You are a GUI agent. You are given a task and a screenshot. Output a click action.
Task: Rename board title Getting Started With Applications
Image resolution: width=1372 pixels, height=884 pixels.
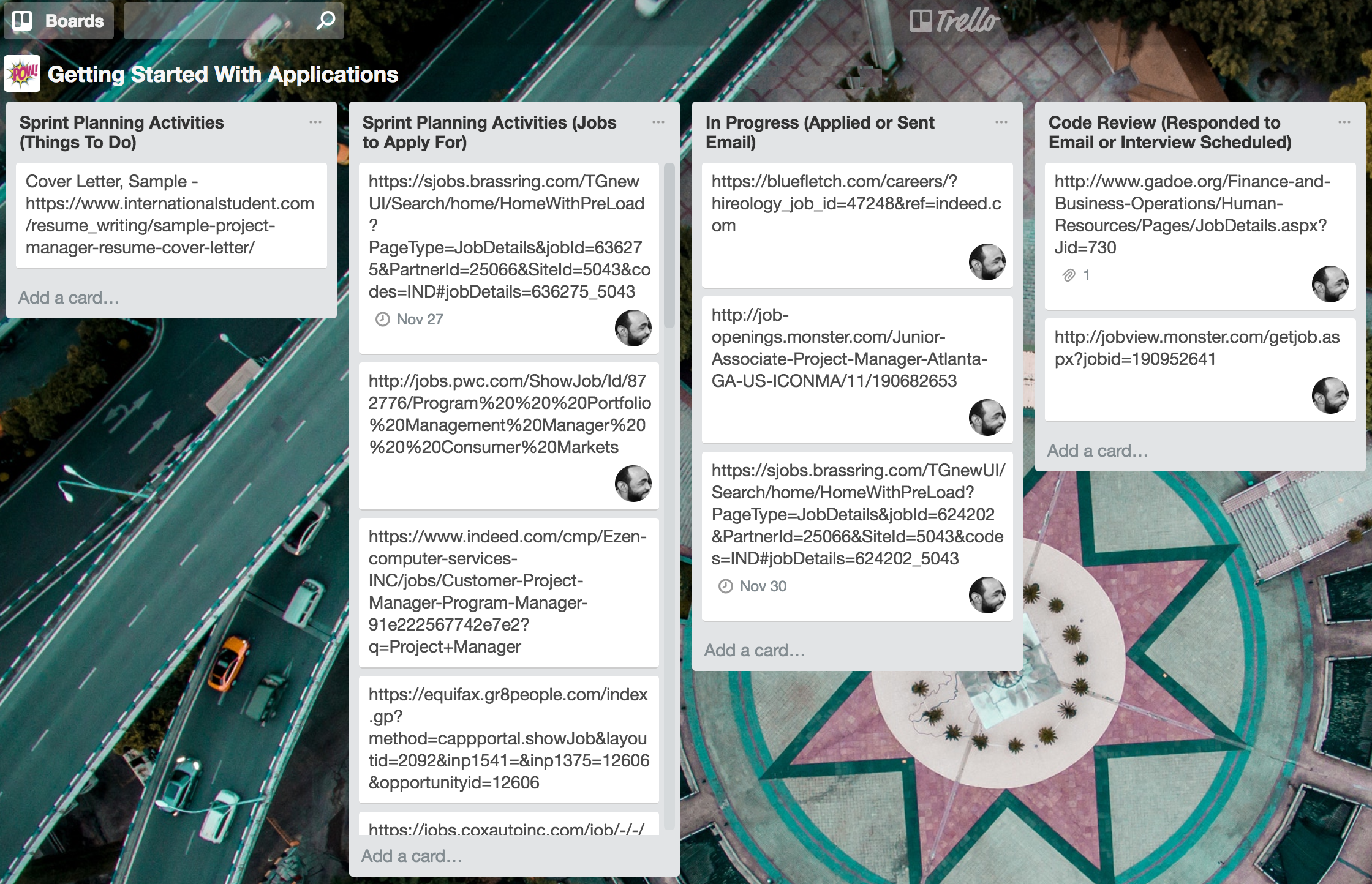223,75
